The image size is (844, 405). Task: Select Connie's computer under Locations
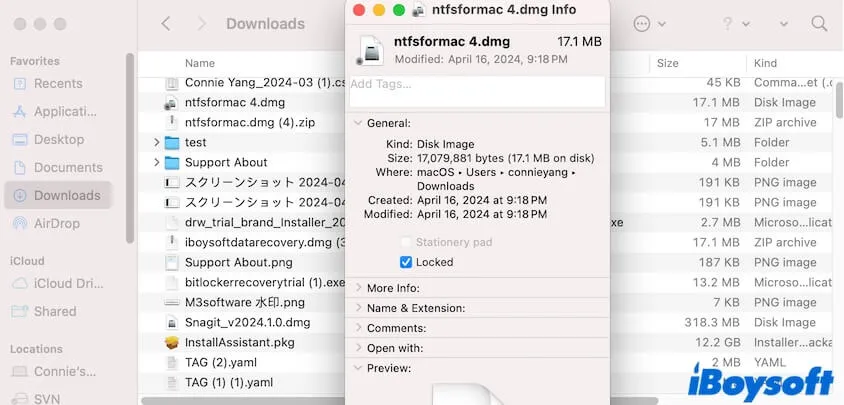pos(58,372)
